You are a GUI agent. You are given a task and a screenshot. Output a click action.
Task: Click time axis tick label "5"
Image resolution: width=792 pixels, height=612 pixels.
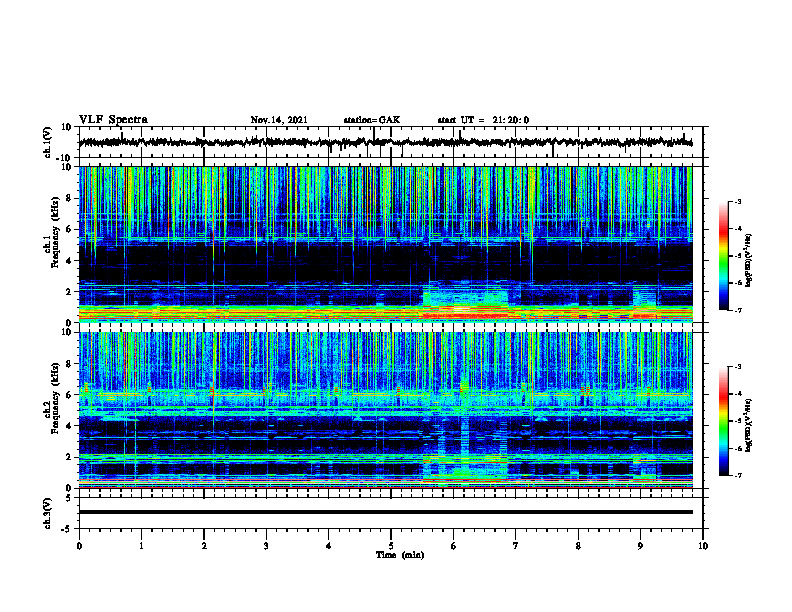pos(391,546)
